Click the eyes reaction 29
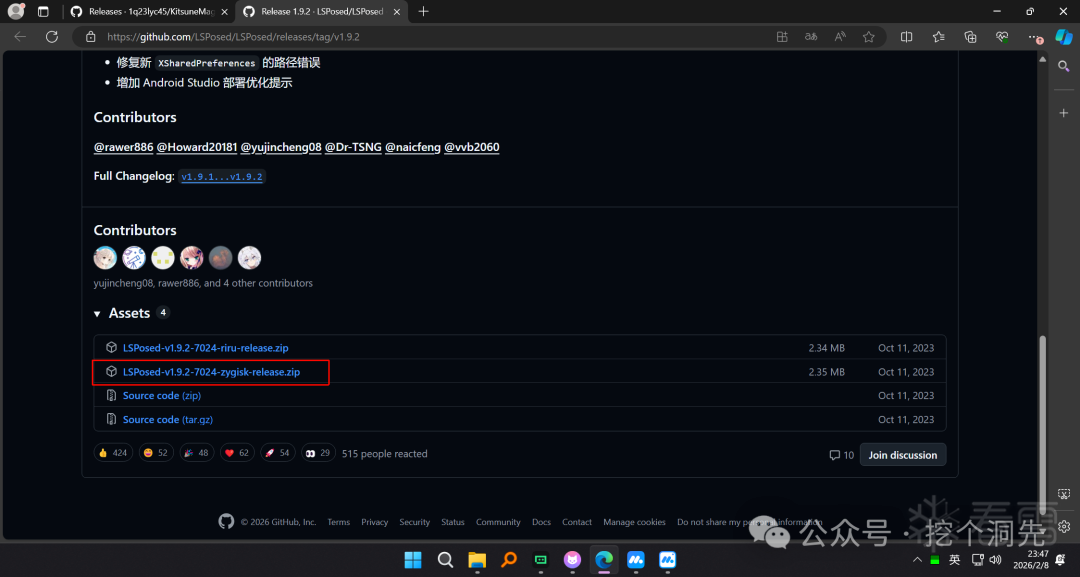 pos(318,453)
